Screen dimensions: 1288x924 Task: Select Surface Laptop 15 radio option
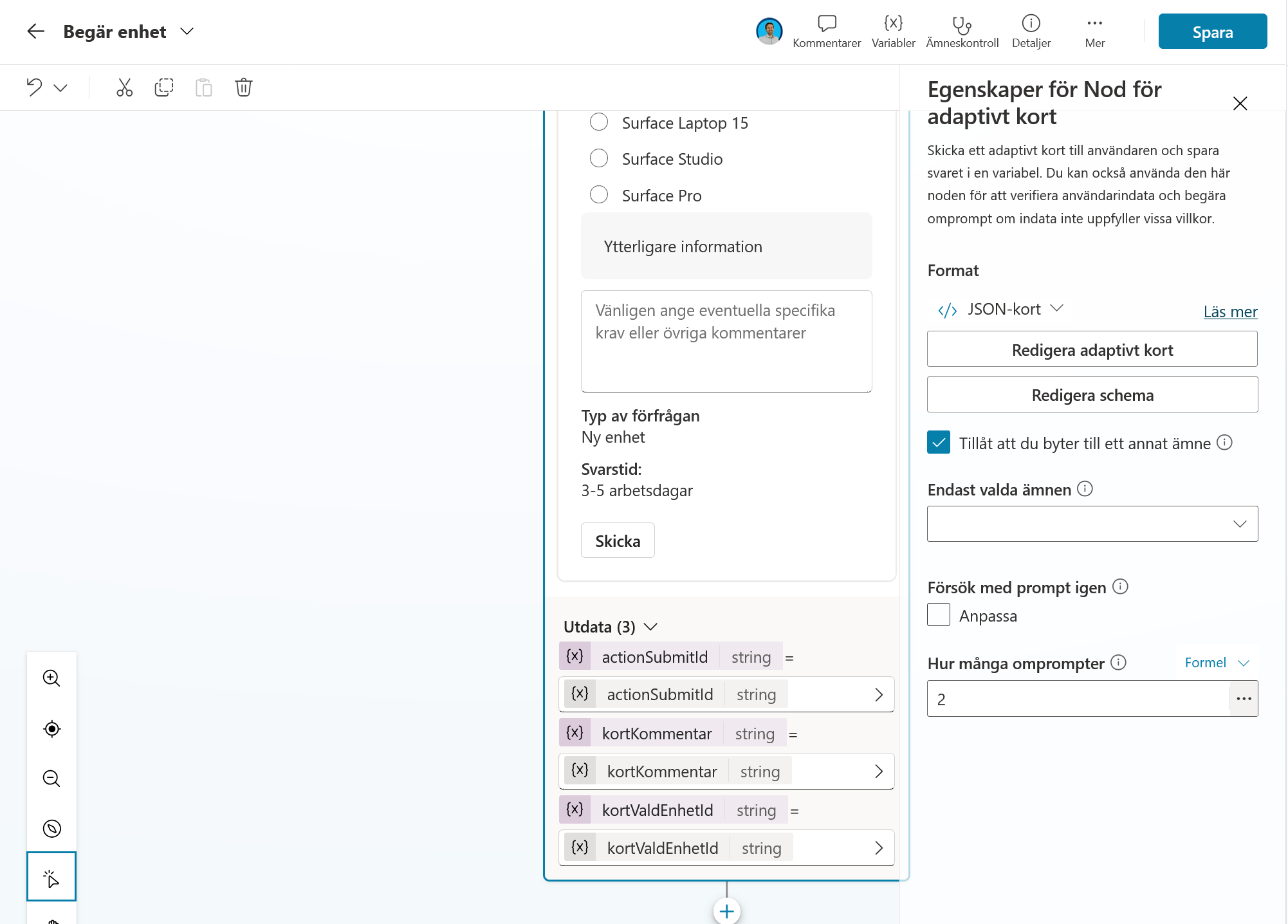599,122
